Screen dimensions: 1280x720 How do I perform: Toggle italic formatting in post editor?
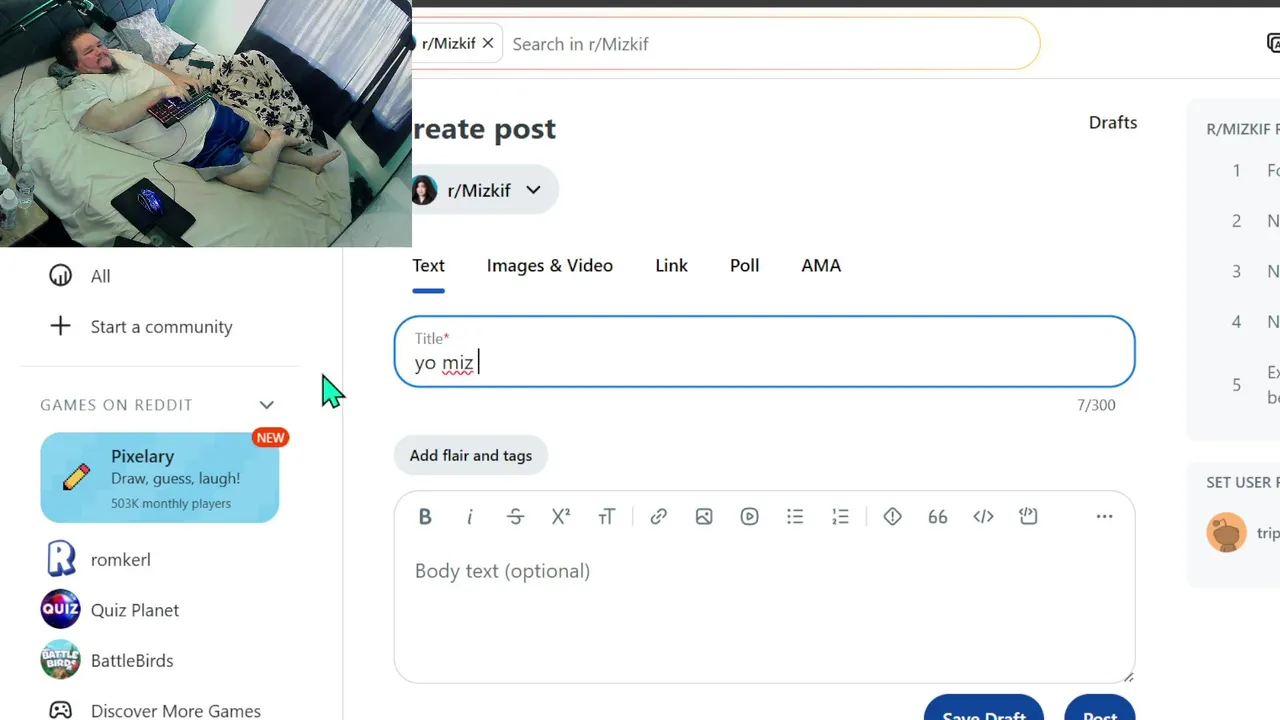[470, 517]
